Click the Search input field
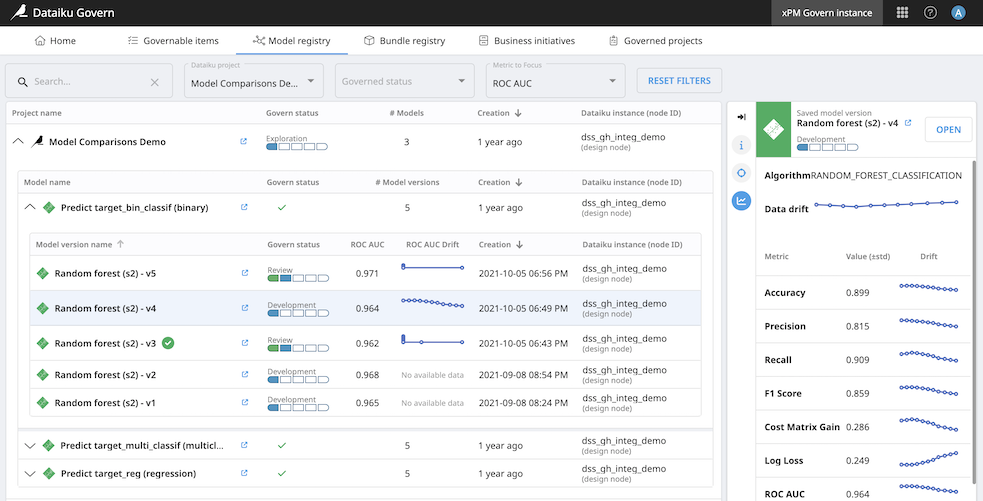The width and height of the screenshot is (983, 501). [88, 81]
